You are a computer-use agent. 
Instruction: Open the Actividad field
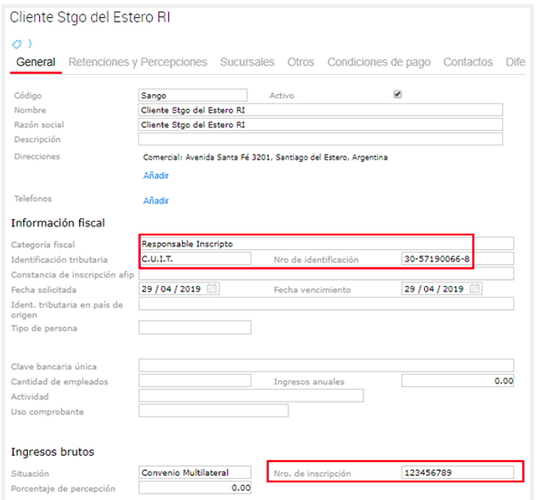click(251, 396)
